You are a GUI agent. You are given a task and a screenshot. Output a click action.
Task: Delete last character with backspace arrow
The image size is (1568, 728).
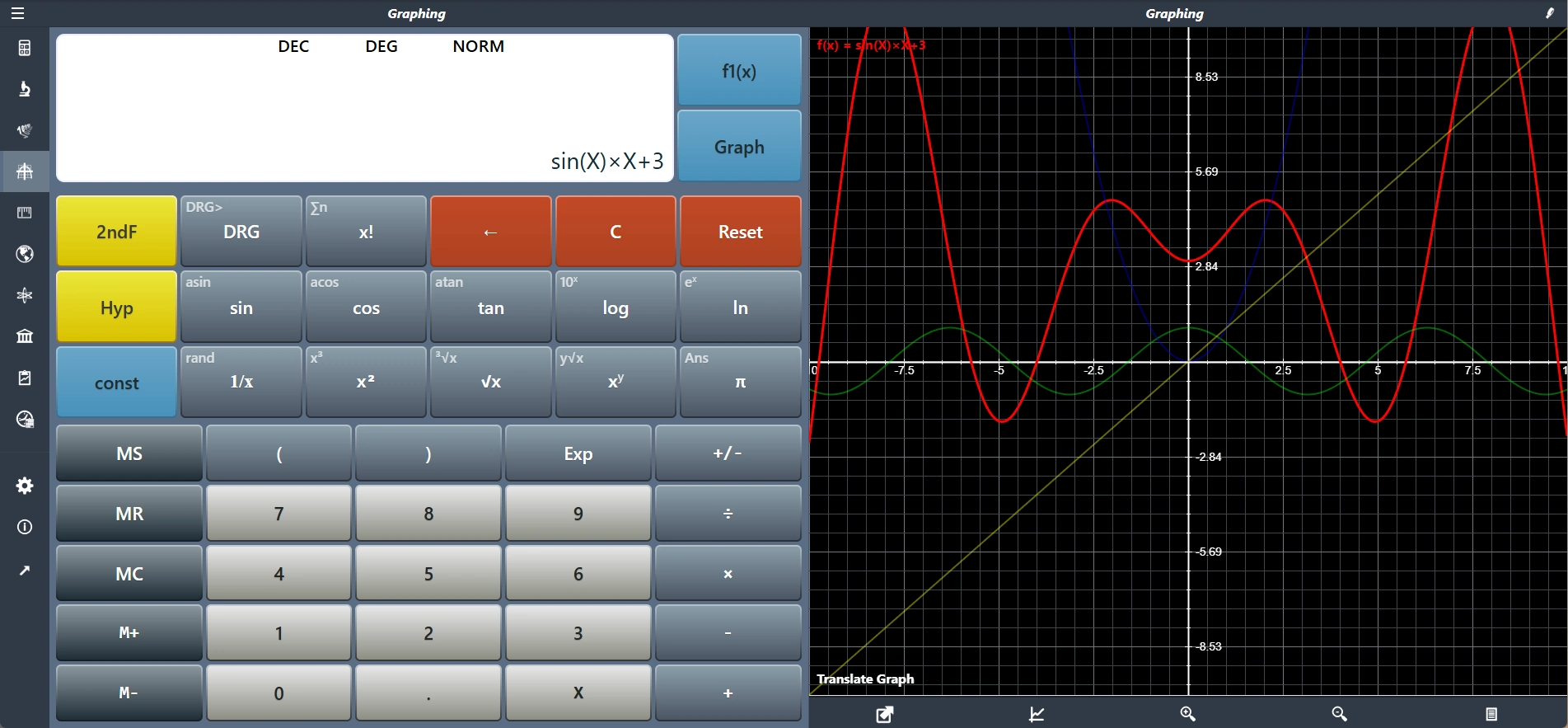click(x=490, y=232)
